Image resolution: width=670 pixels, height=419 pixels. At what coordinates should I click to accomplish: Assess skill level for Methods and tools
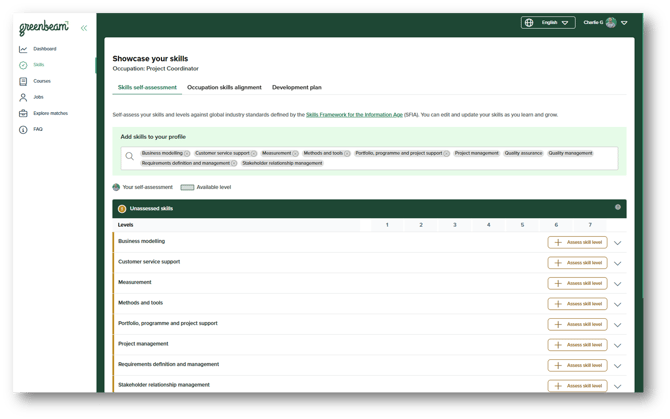click(x=577, y=304)
